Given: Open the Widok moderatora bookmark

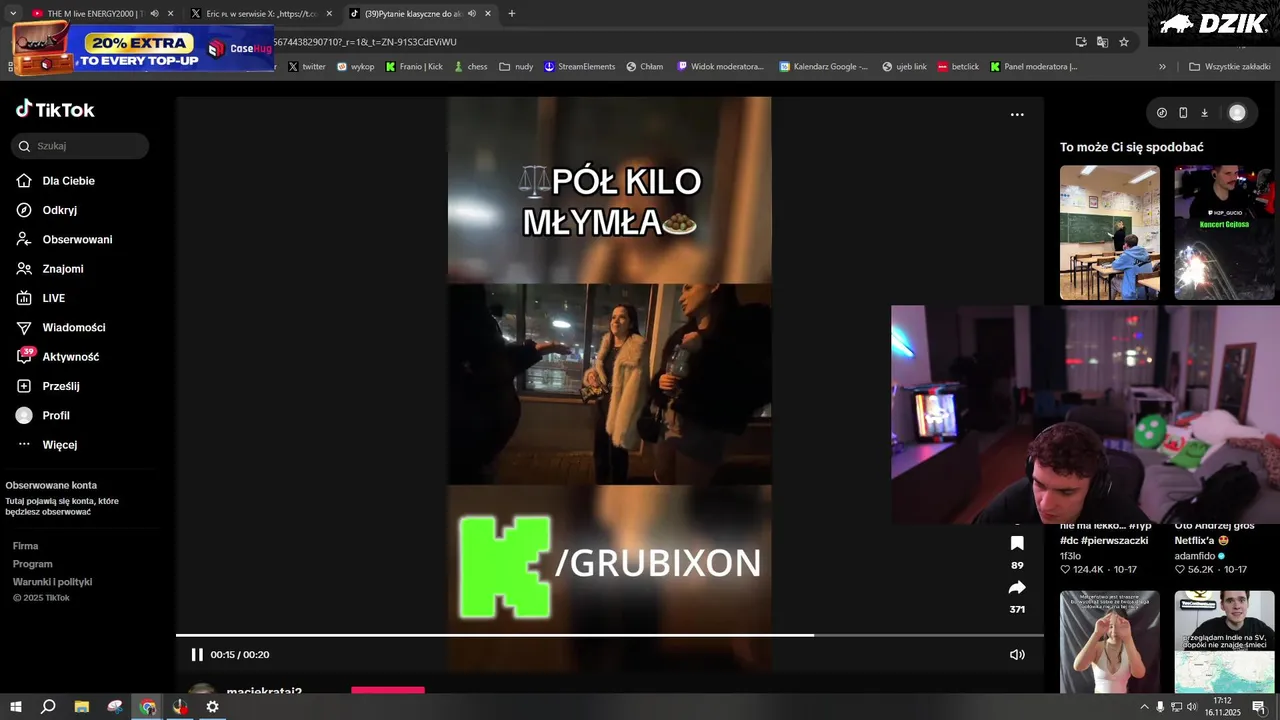Looking at the screenshot, I should click(x=720, y=67).
